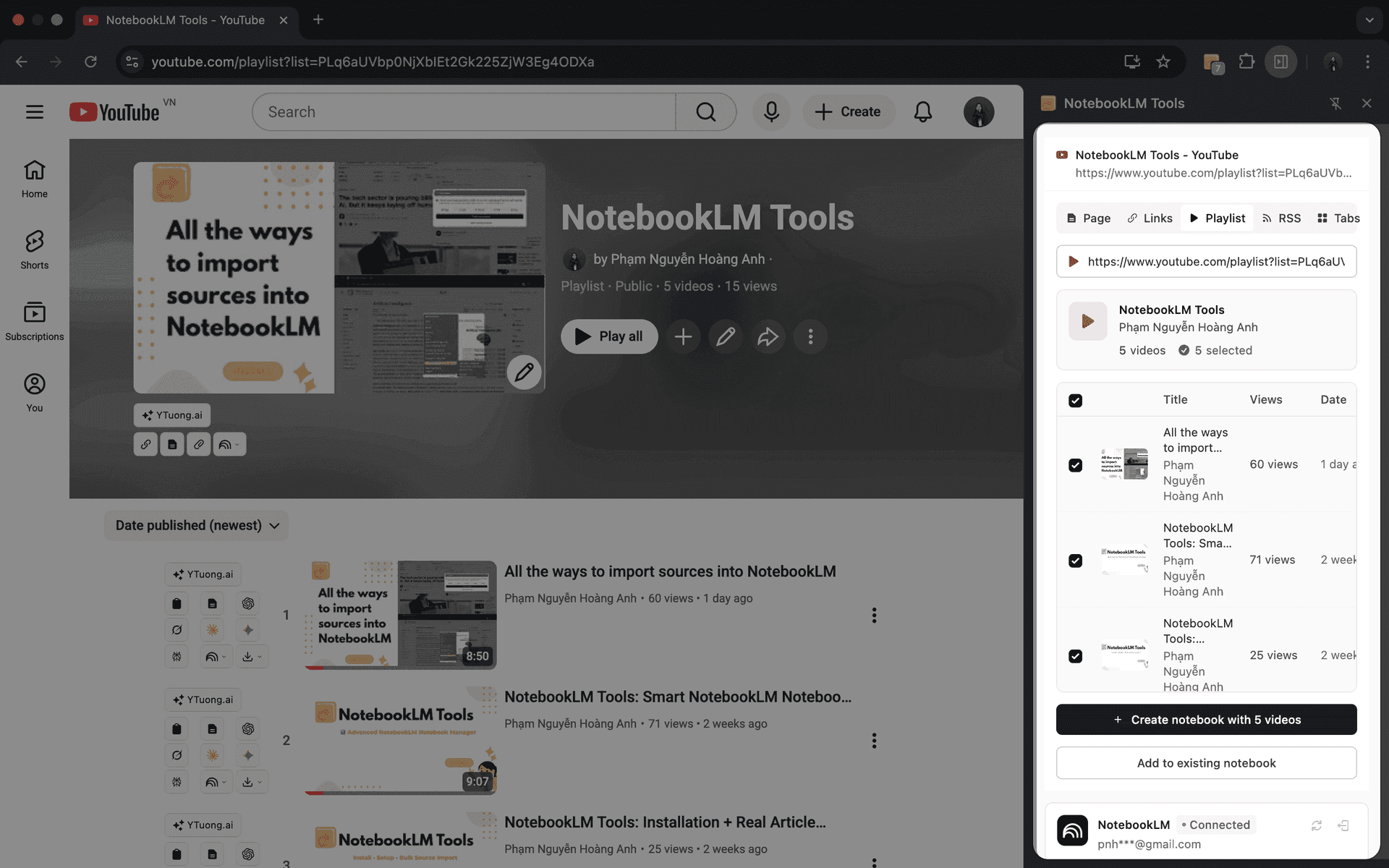Click the Claude icon below the second video
The height and width of the screenshot is (868, 1389).
click(x=213, y=755)
